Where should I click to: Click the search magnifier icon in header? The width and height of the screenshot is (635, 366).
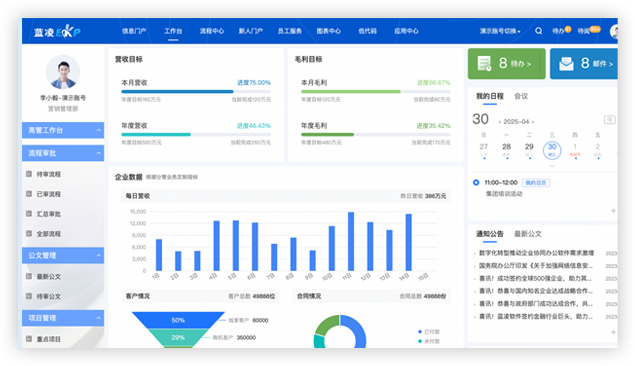(x=538, y=31)
